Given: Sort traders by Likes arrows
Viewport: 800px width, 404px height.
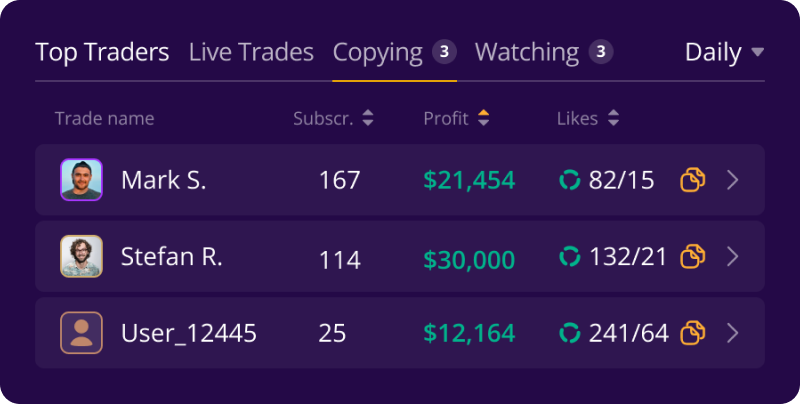Looking at the screenshot, I should click(613, 118).
